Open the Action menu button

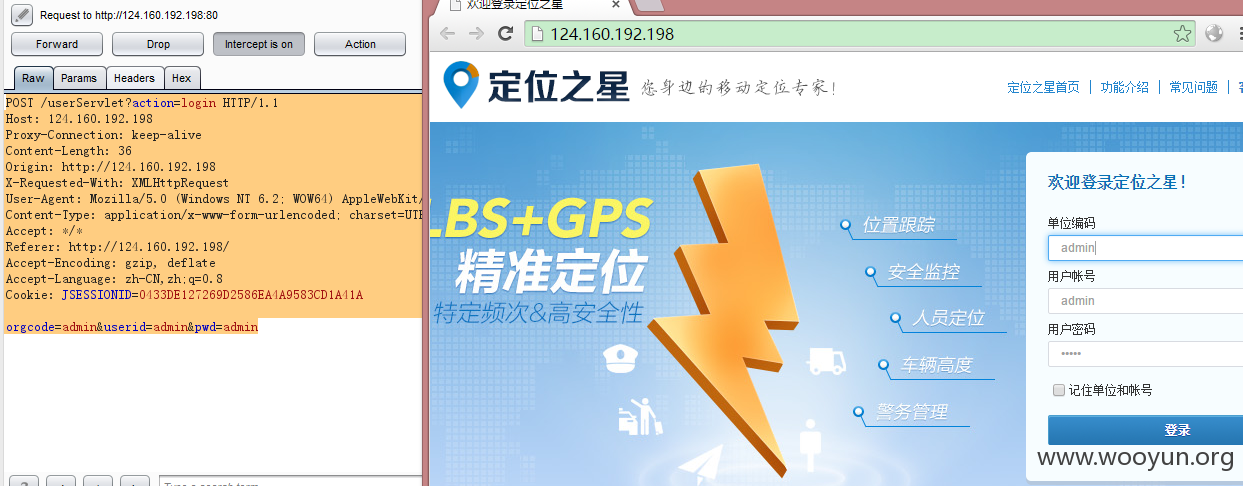tap(360, 44)
